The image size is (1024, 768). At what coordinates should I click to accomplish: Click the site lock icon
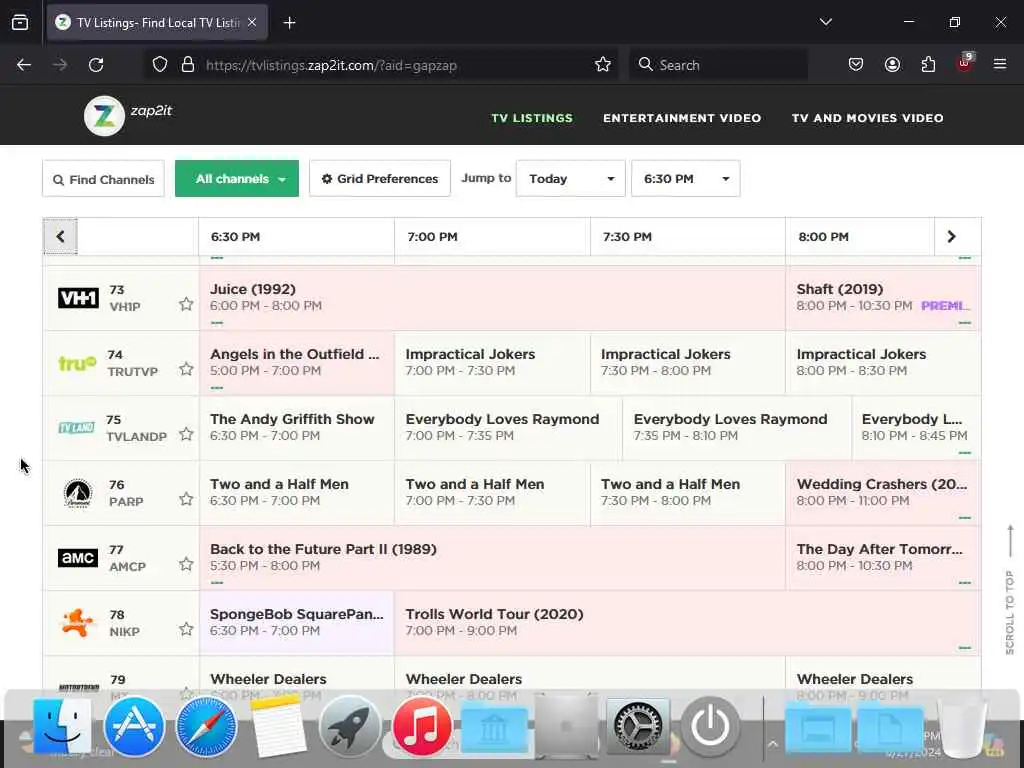click(x=188, y=65)
